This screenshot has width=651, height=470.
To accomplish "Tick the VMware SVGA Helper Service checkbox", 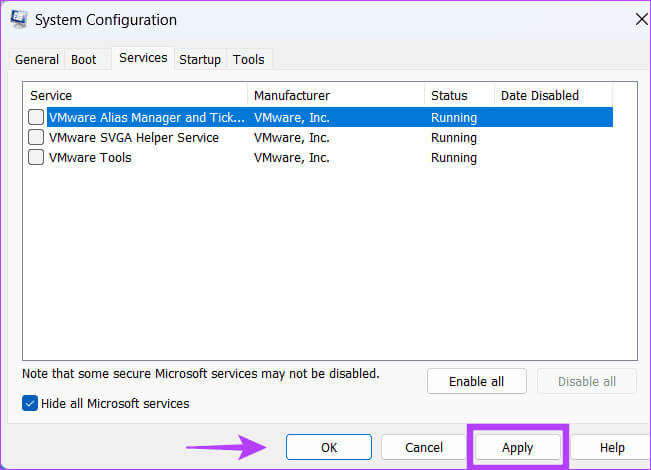I will click(x=36, y=137).
